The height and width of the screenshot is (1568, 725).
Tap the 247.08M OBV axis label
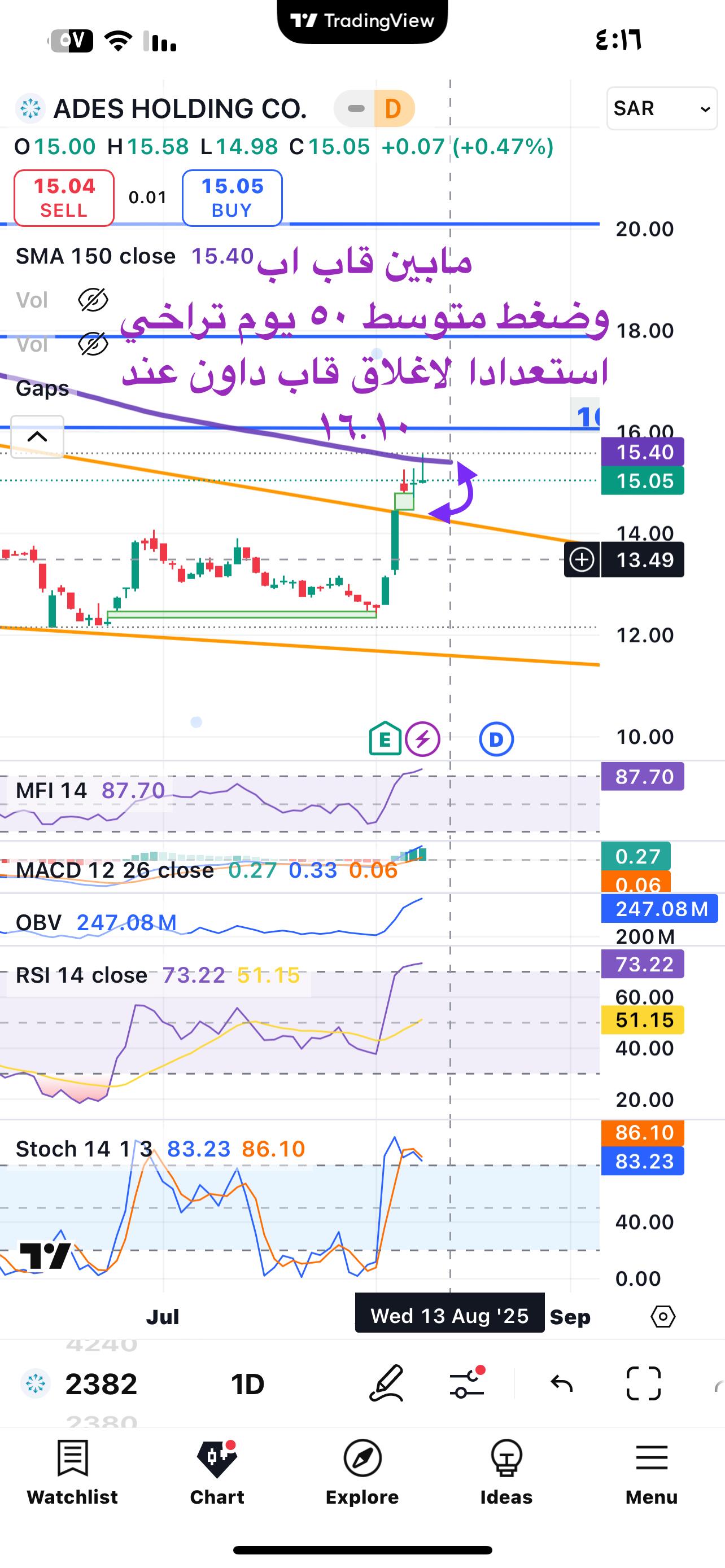(660, 909)
